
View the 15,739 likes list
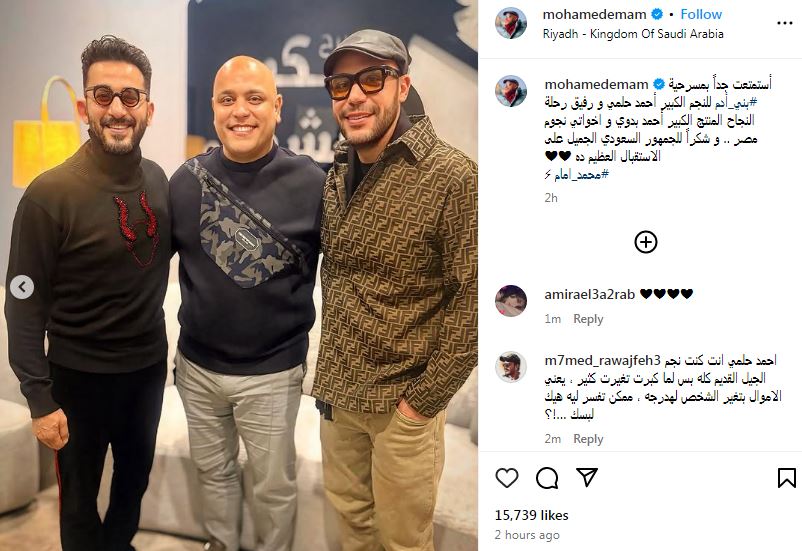[x=531, y=515]
